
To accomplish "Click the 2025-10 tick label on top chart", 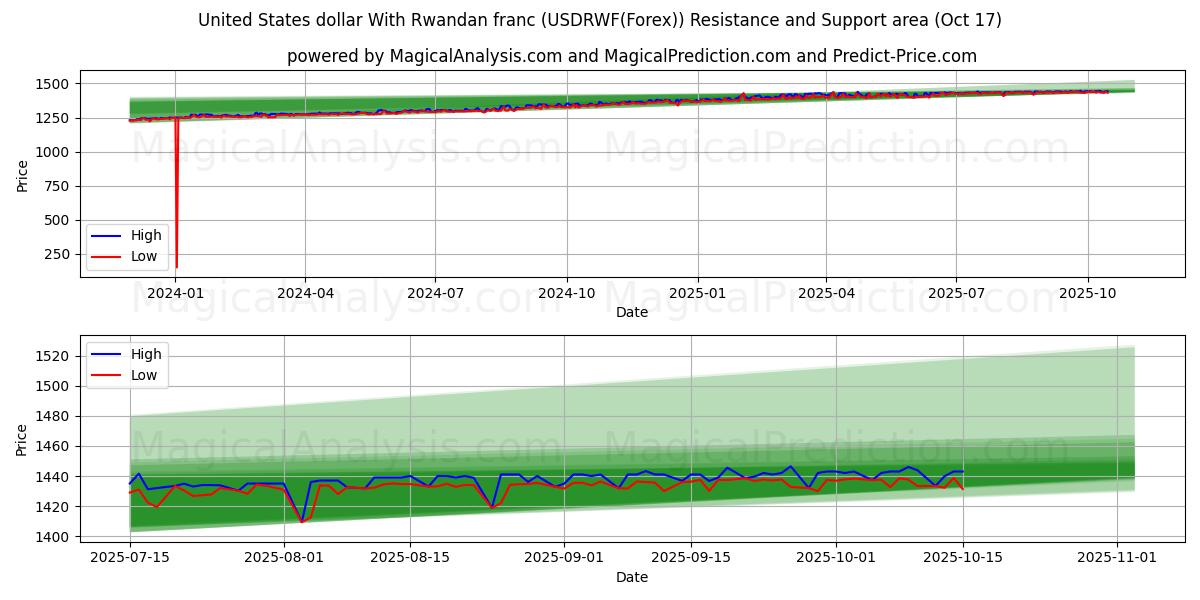I will tap(1087, 293).
